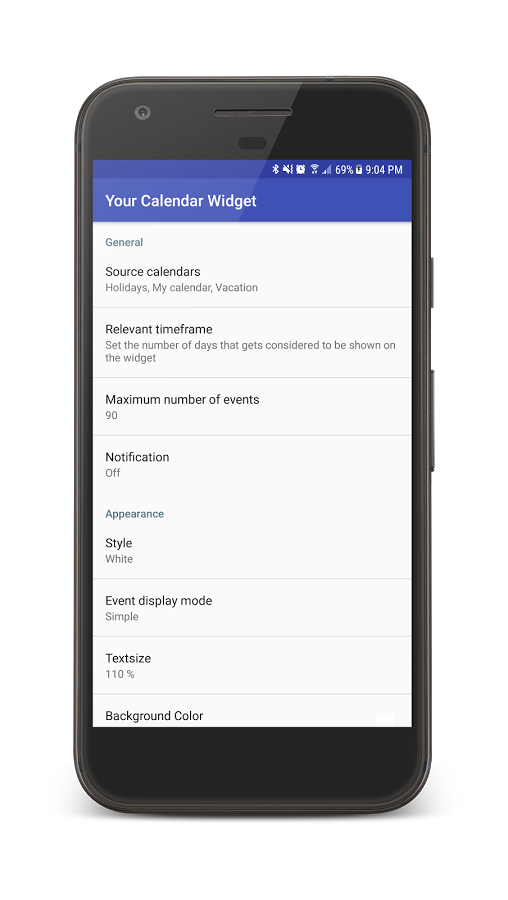Tap the white Background Color swatch

(385, 720)
